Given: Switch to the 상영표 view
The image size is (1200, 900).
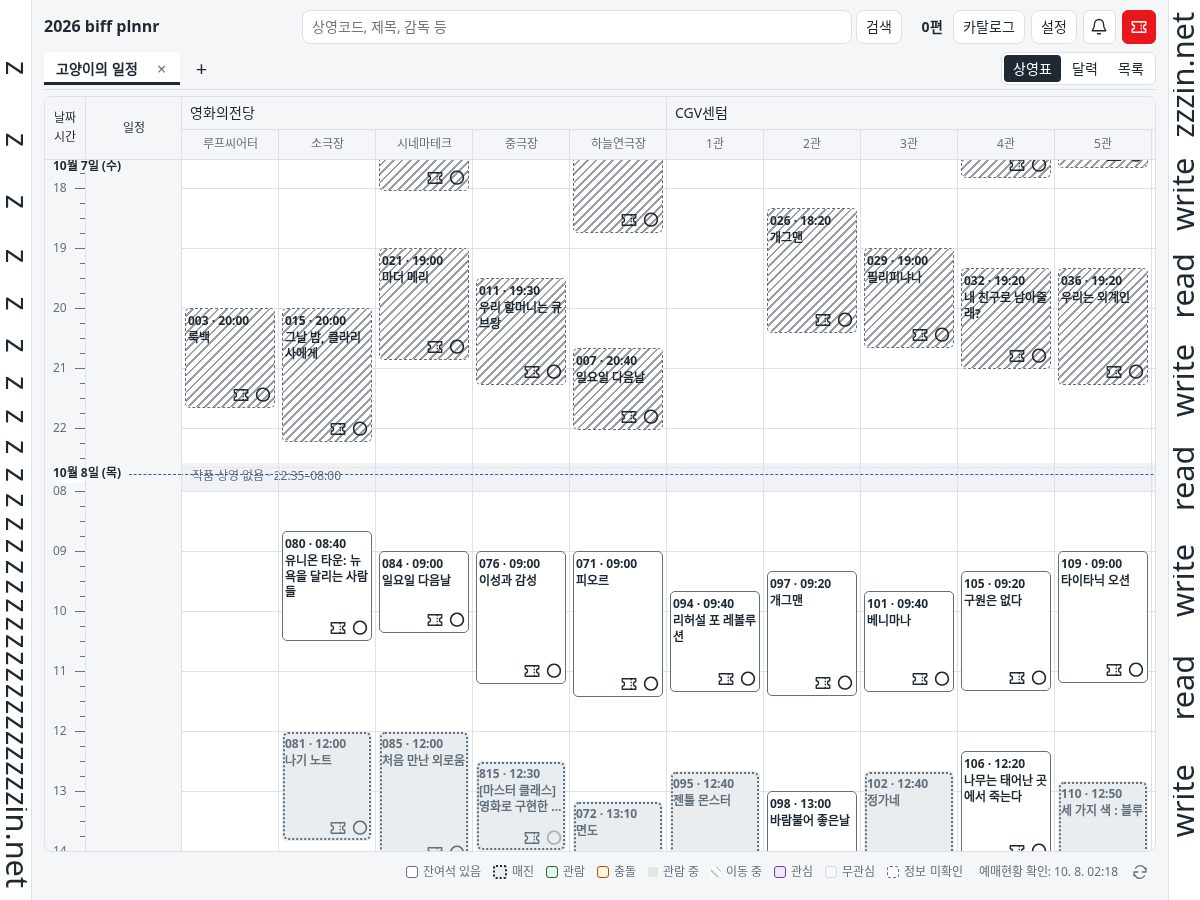Looking at the screenshot, I should coord(1032,69).
